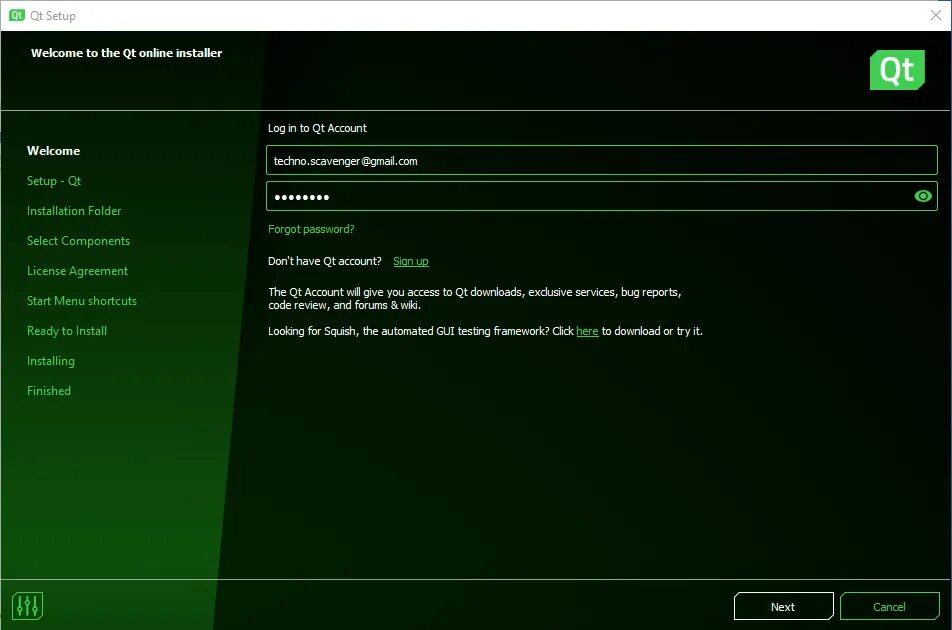Image resolution: width=952 pixels, height=630 pixels.
Task: Show password using the eye icon
Action: 923,196
